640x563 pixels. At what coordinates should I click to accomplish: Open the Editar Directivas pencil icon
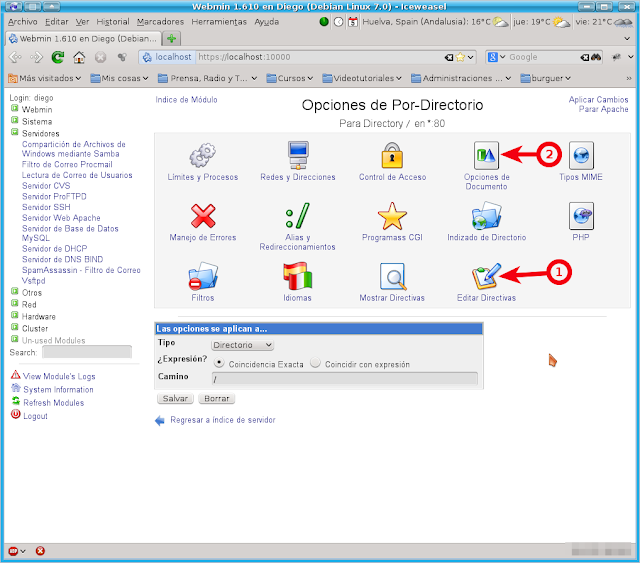click(x=486, y=276)
